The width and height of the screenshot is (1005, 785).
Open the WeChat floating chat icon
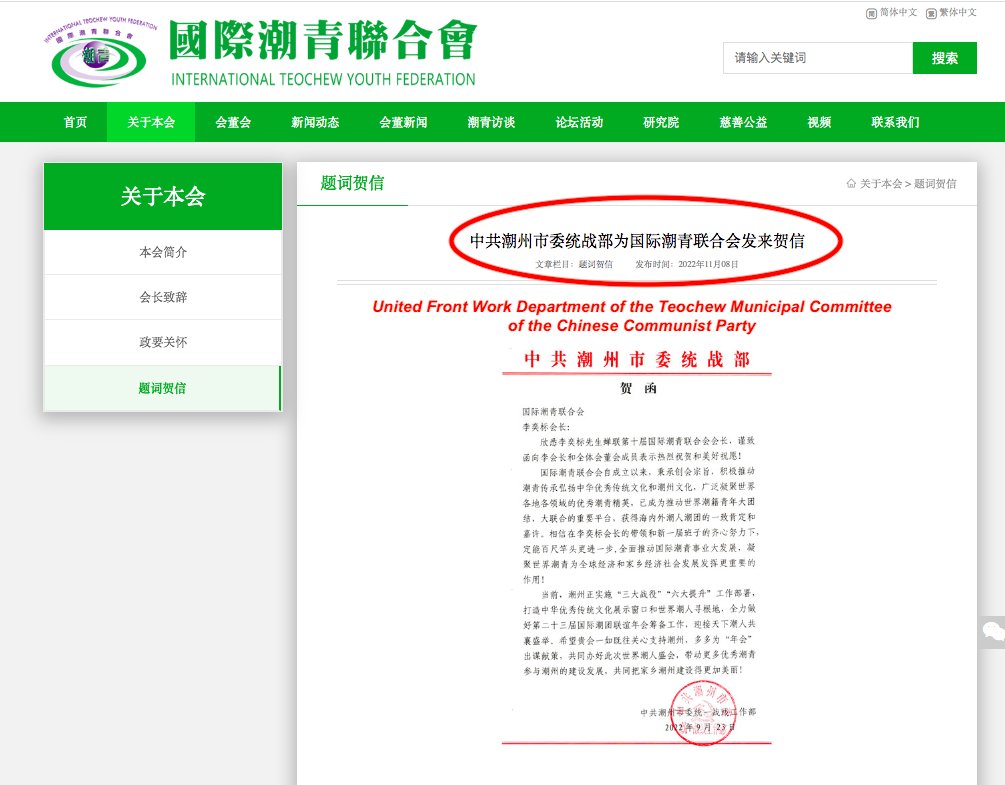pyautogui.click(x=993, y=632)
